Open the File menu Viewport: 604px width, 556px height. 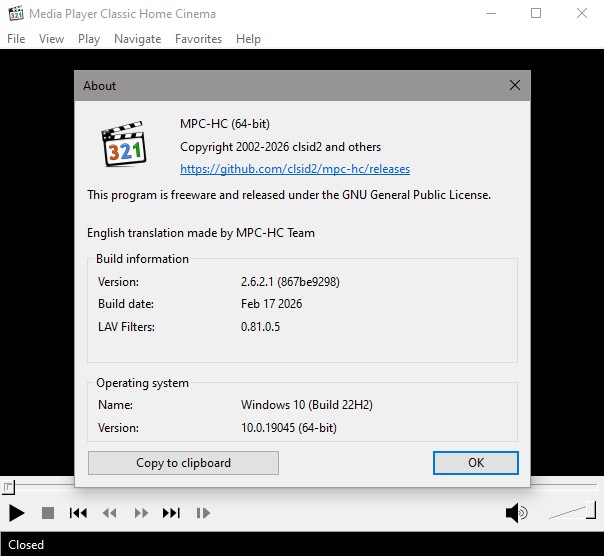coord(16,39)
